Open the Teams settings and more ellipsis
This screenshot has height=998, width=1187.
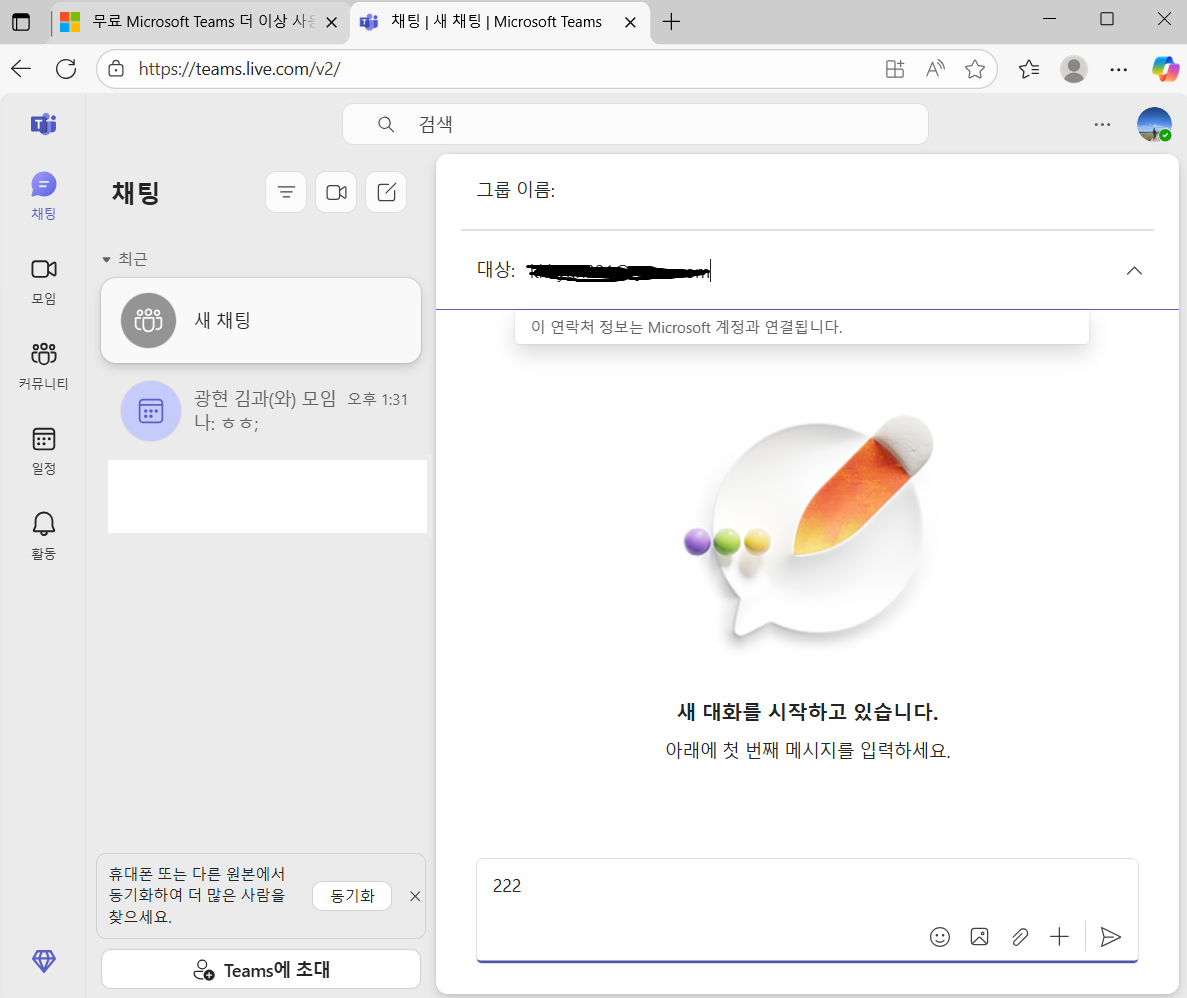(1102, 124)
